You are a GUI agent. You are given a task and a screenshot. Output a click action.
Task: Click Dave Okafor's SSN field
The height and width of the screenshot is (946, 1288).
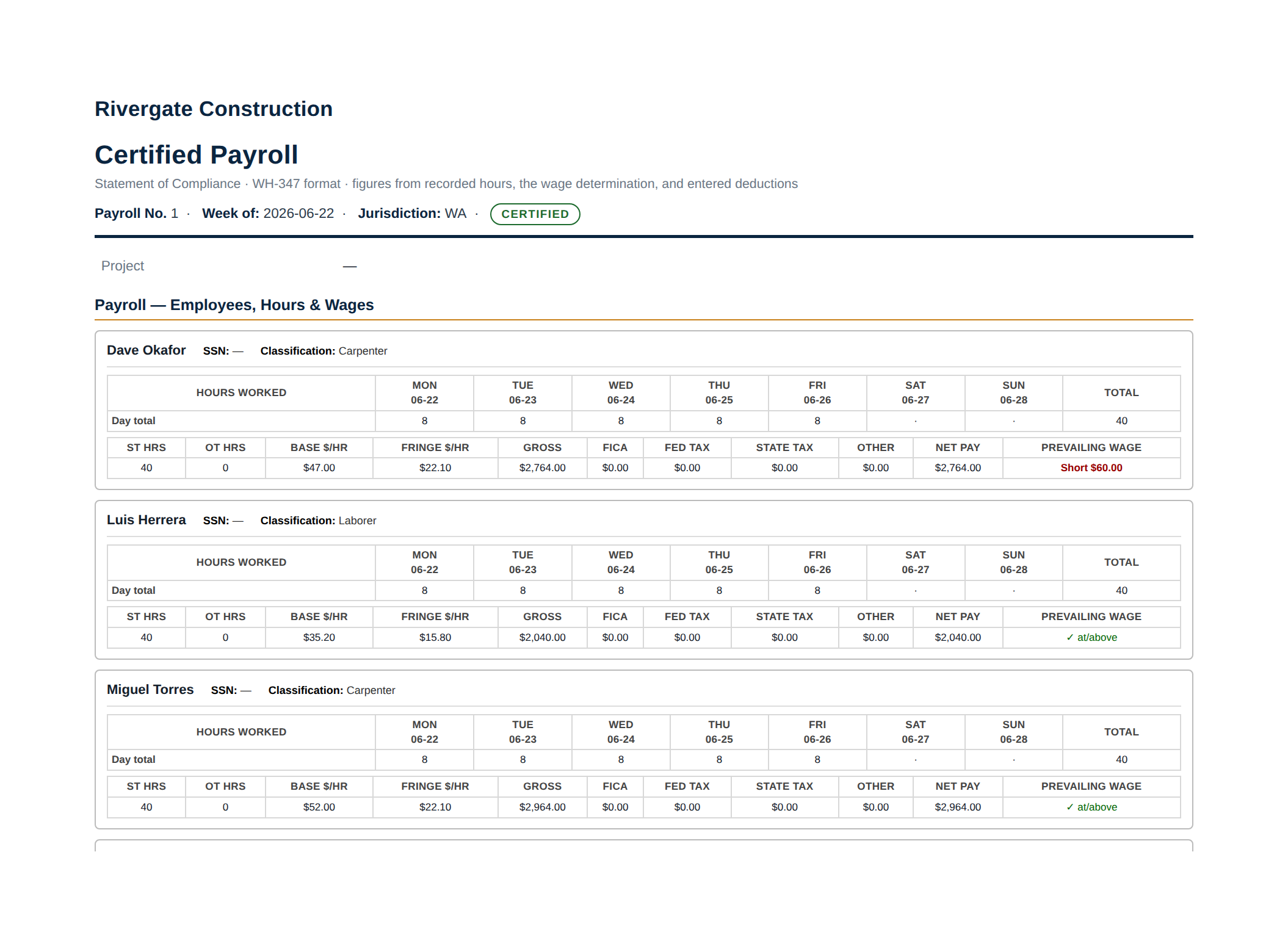click(x=223, y=351)
